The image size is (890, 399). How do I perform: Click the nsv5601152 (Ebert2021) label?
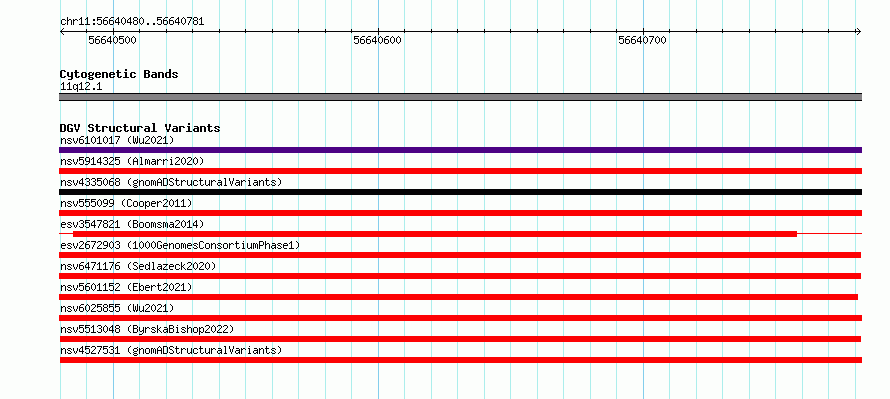tap(126, 287)
